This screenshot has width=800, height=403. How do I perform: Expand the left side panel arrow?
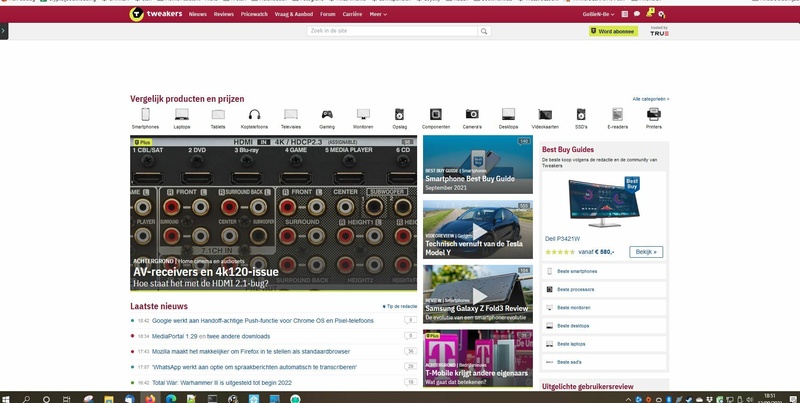(4, 31)
